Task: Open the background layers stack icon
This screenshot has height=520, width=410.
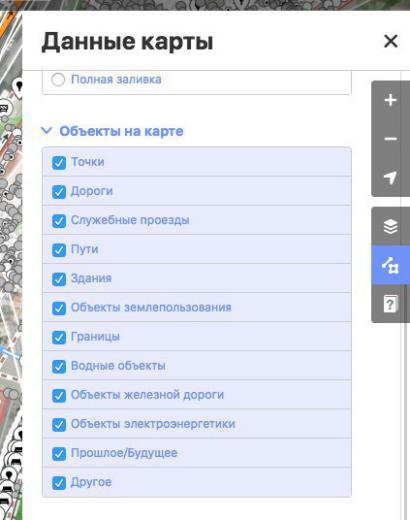Action: pyautogui.click(x=390, y=227)
